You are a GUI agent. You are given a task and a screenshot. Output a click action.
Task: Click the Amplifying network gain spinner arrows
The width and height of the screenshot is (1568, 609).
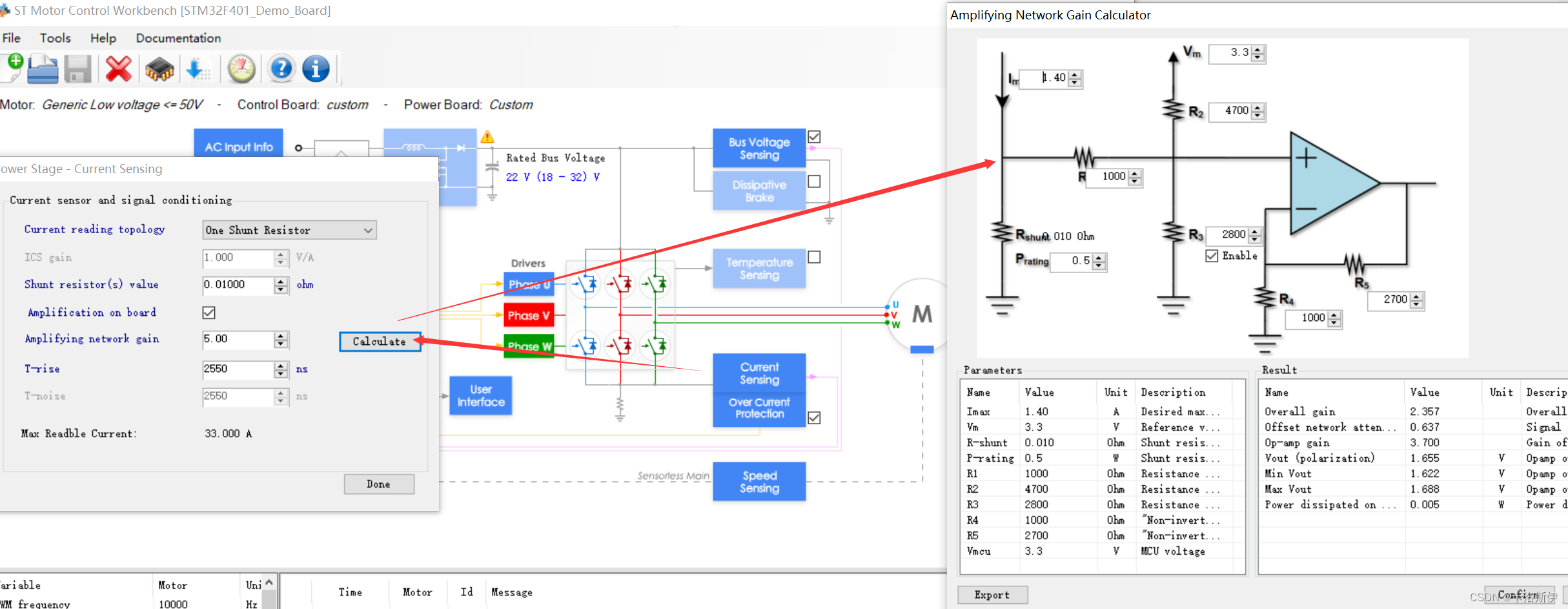(281, 340)
